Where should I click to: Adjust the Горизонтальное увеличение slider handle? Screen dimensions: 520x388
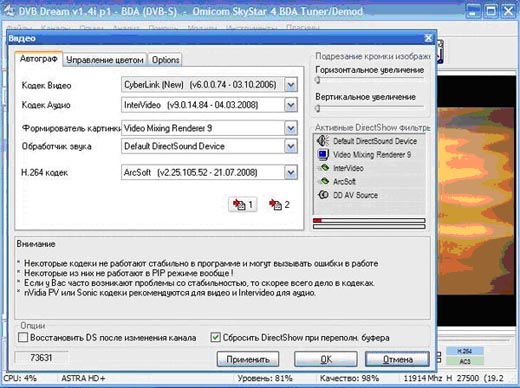(x=318, y=80)
